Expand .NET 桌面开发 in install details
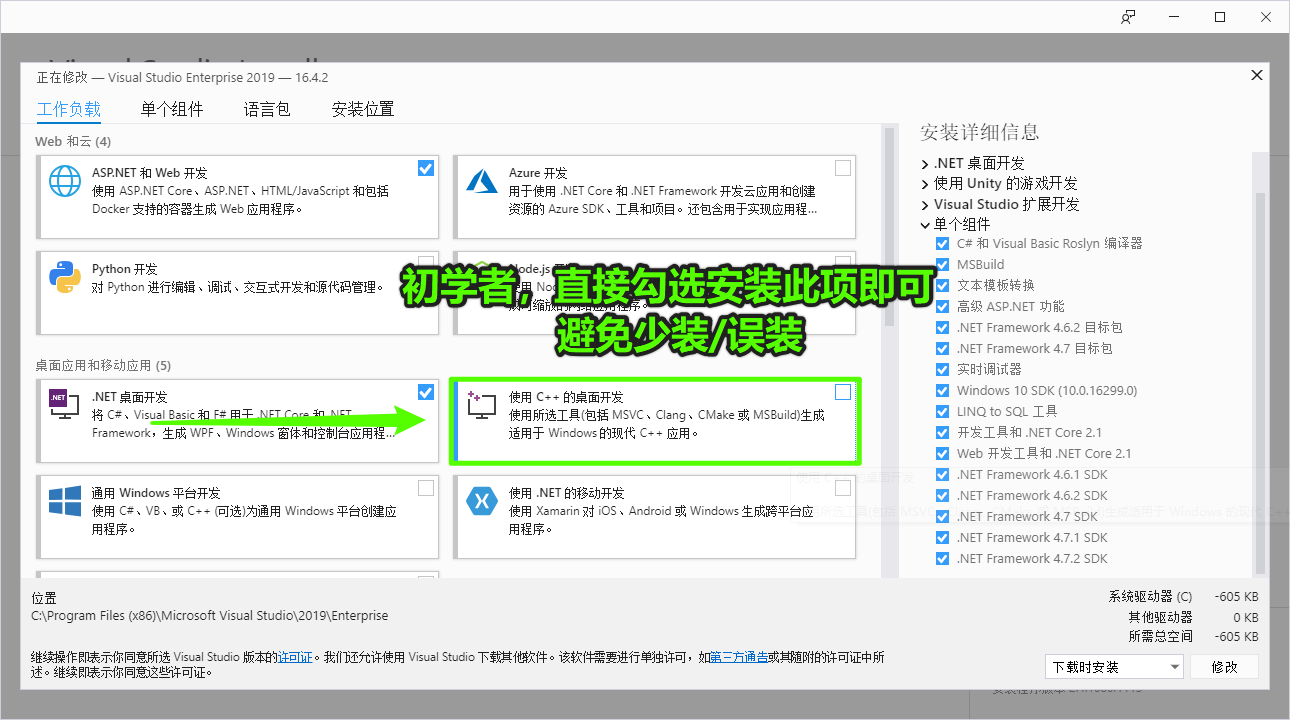Screen dimensions: 1290x720 click(x=925, y=163)
